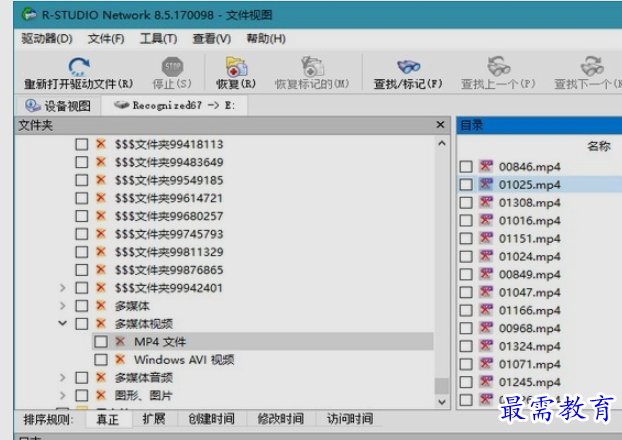Click the file icon of 01047.mp4

pyautogui.click(x=486, y=292)
